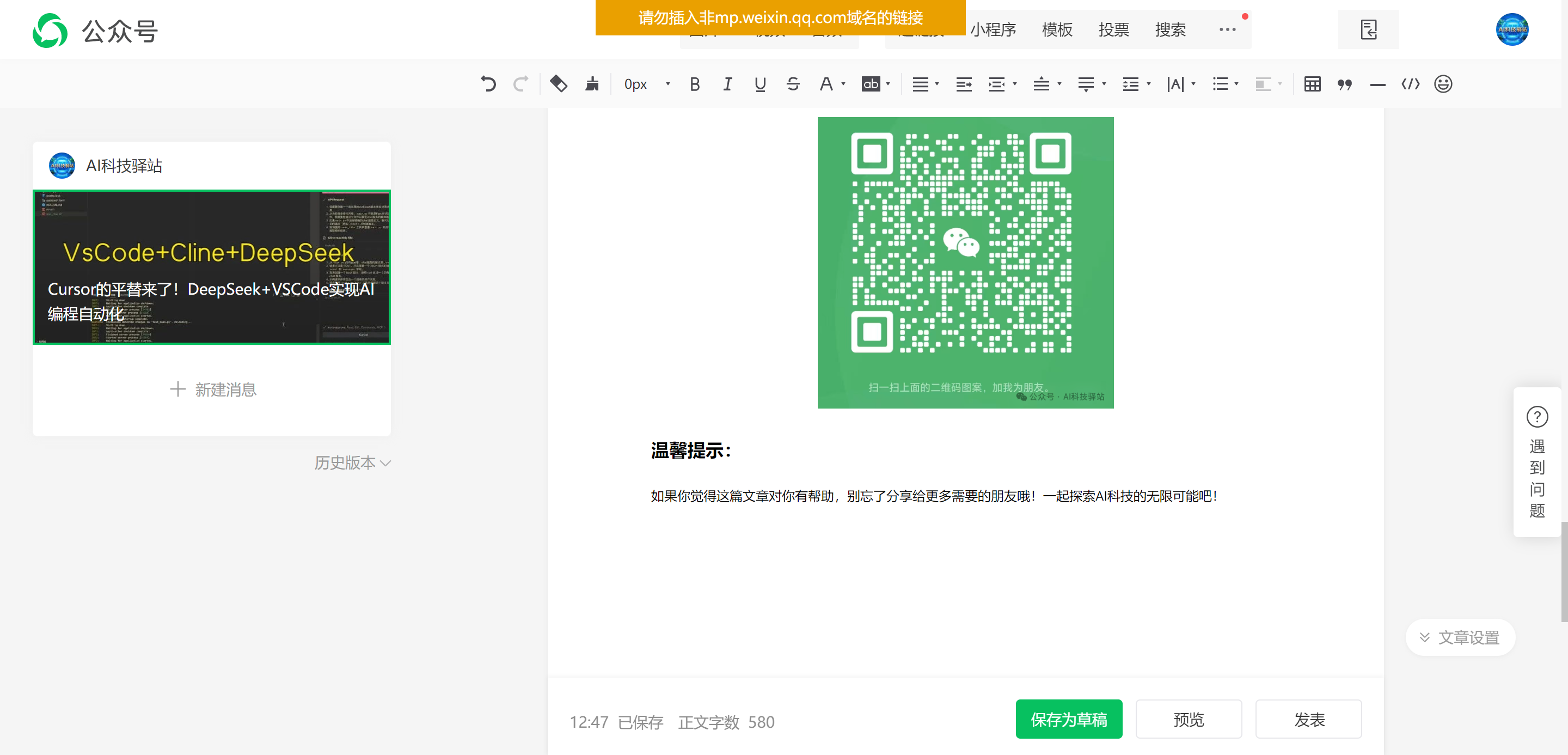Image resolution: width=1568 pixels, height=755 pixels.
Task: Click the redo arrow icon
Action: pyautogui.click(x=520, y=84)
